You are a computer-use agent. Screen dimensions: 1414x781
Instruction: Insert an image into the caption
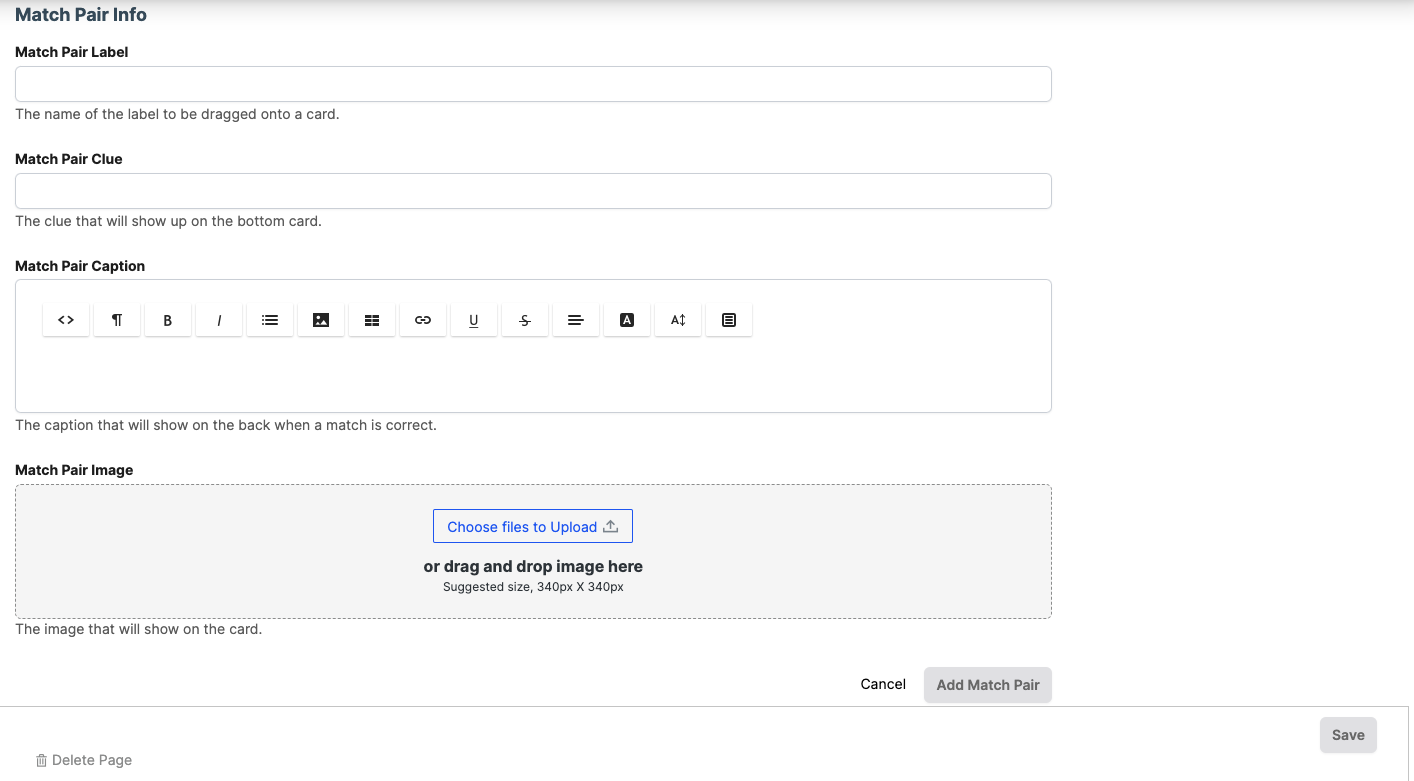tap(321, 320)
